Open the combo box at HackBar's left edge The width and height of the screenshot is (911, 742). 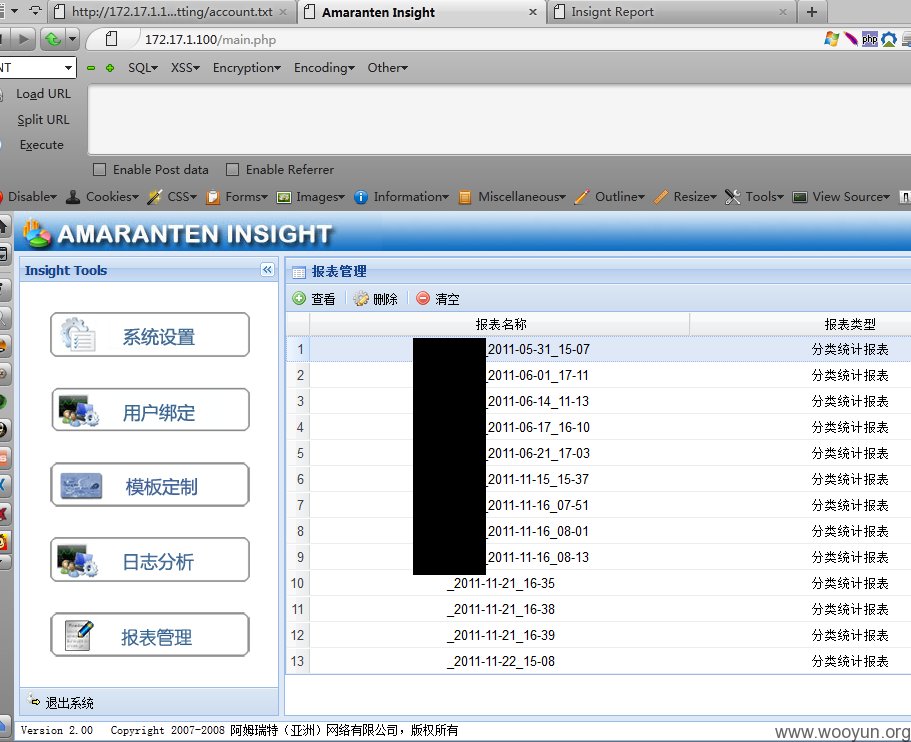[x=37, y=68]
